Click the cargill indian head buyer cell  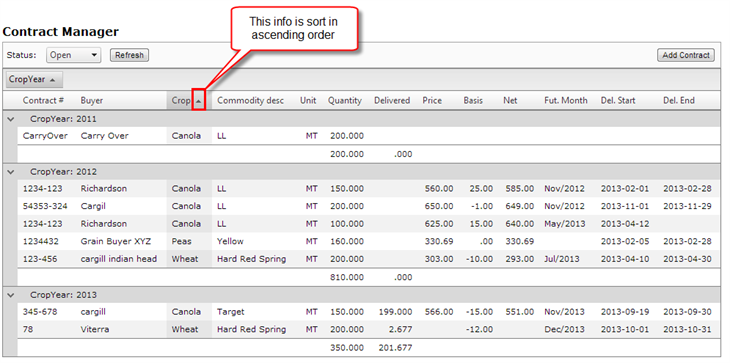point(119,259)
